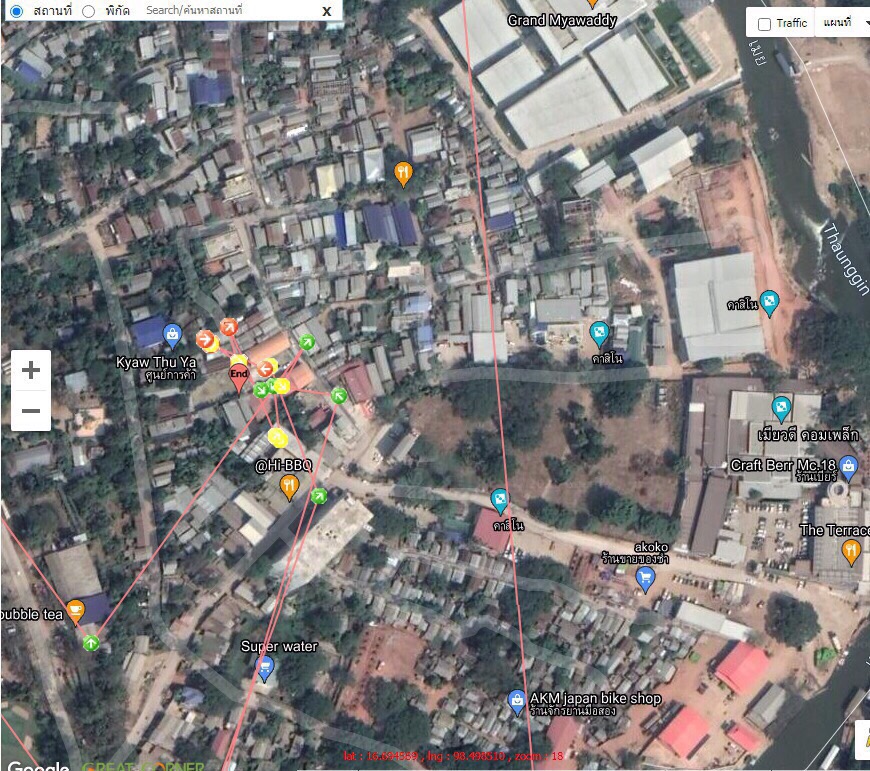Screen dimensions: 870x771
Task: Click the akoko shopping cart pin
Action: tap(645, 580)
